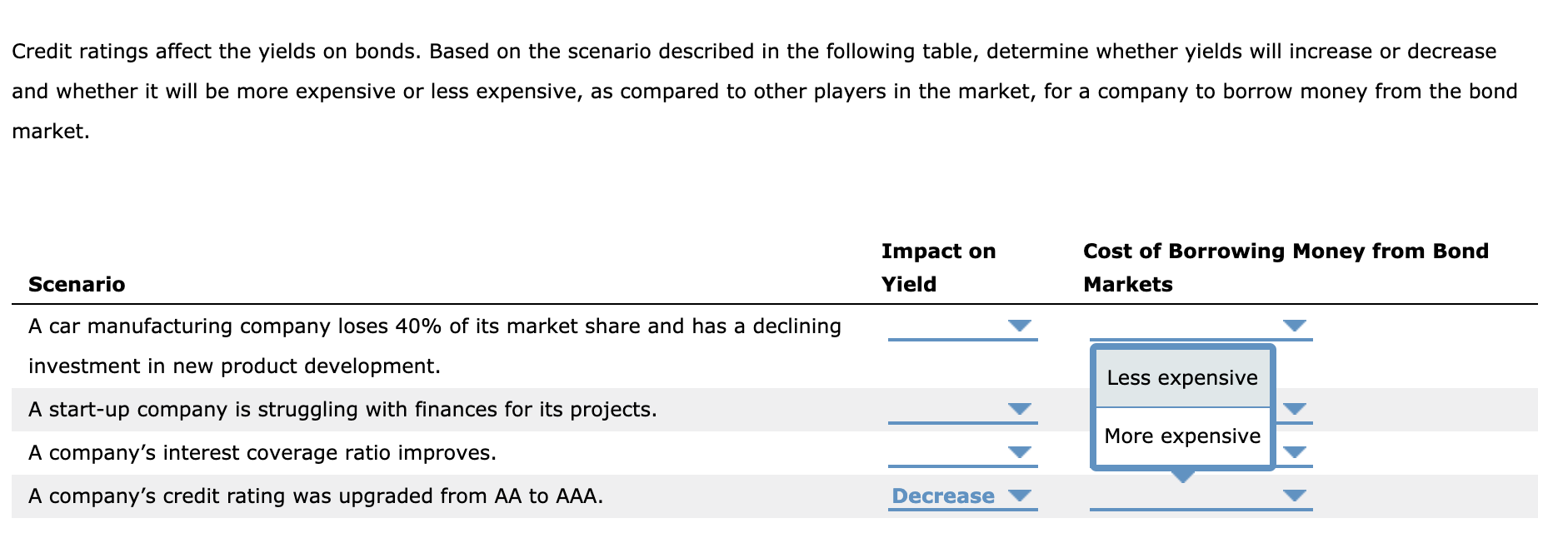This screenshot has width=1568, height=553.
Task: Click the yield dropdown arrow for interest coverage scenario
Action: [1021, 453]
